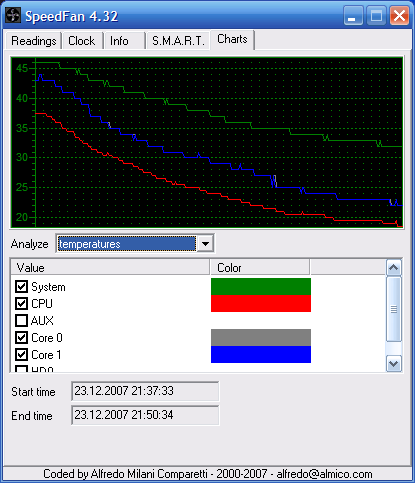417x486 pixels.
Task: Click the green System color swatch
Action: click(261, 286)
